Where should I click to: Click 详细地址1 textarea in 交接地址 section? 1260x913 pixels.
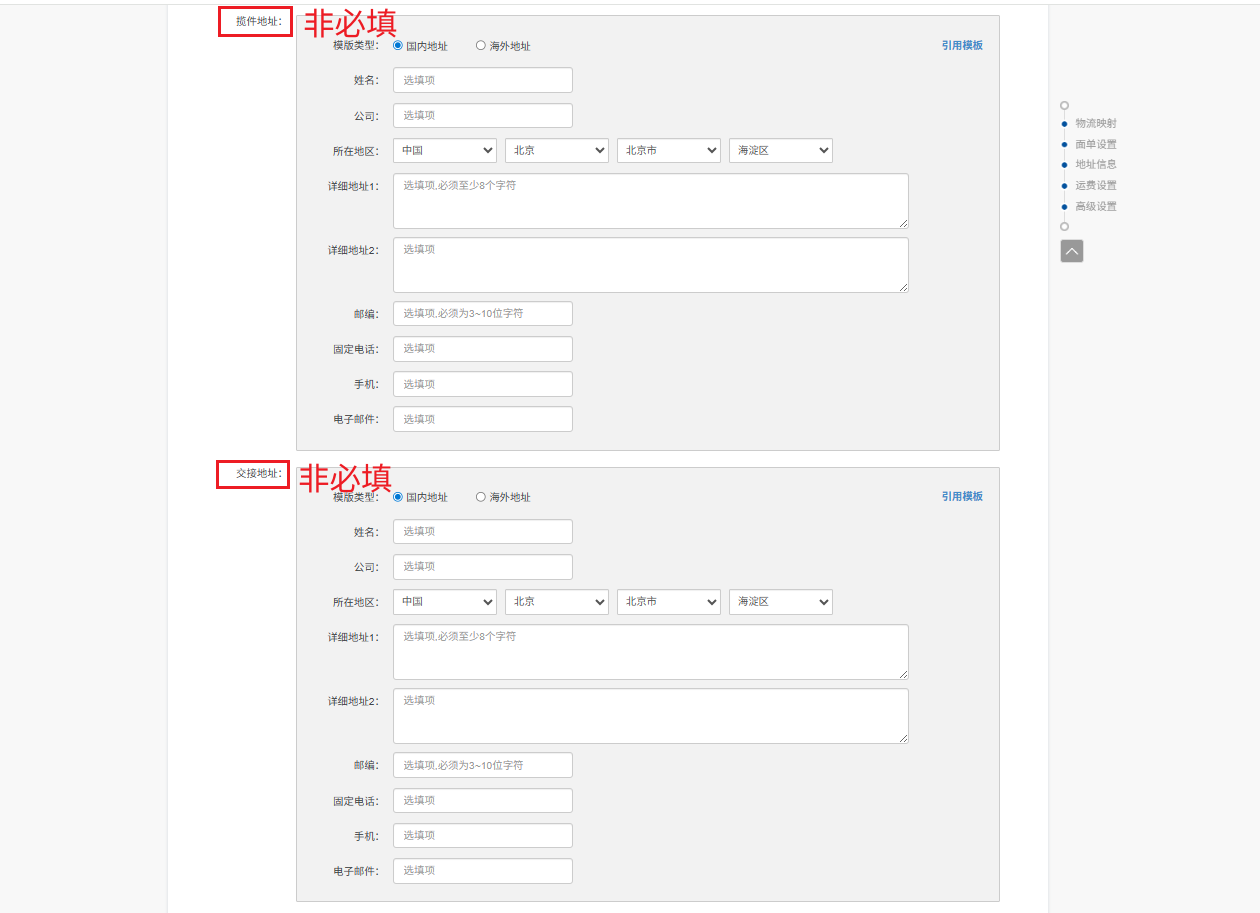click(x=651, y=652)
